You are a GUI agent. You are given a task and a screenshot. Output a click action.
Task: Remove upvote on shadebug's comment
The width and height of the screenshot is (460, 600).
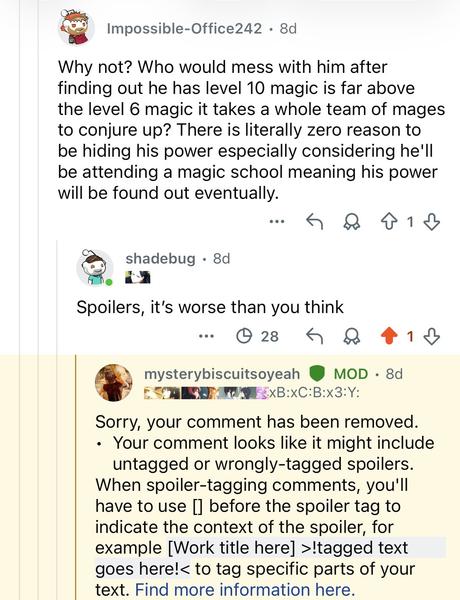tap(388, 336)
